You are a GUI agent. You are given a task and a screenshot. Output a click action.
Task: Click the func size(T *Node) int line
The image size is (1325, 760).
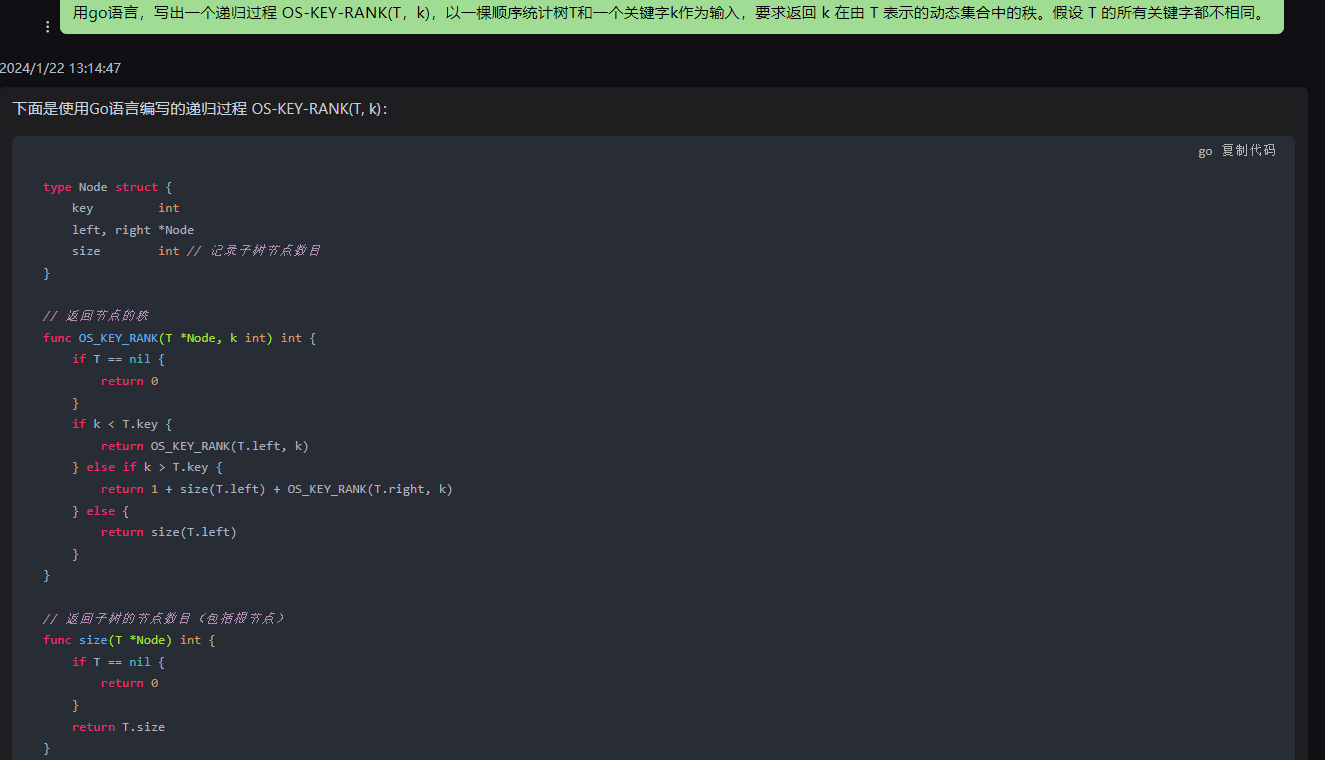tap(129, 640)
